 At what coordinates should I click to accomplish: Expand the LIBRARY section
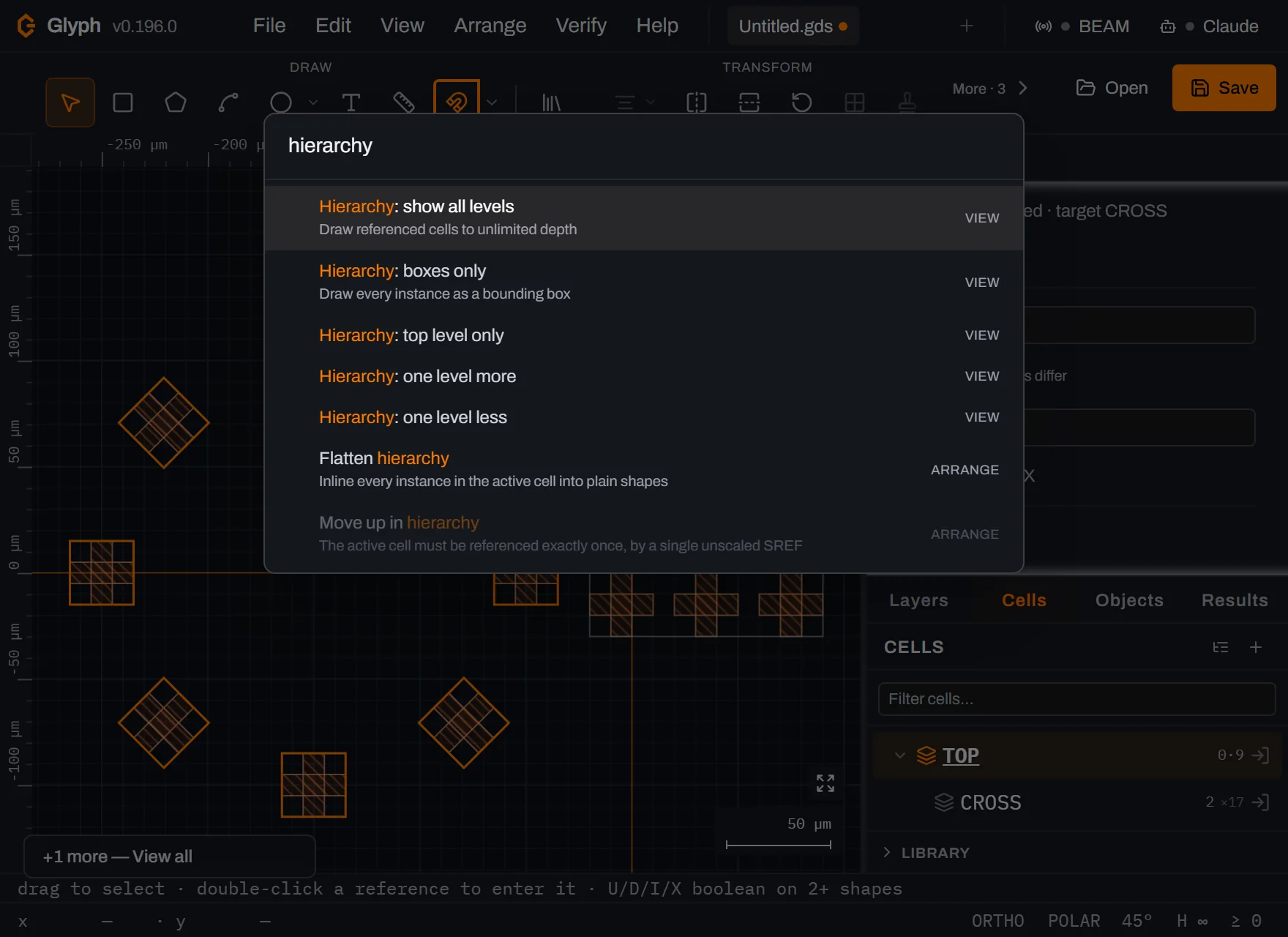point(928,853)
